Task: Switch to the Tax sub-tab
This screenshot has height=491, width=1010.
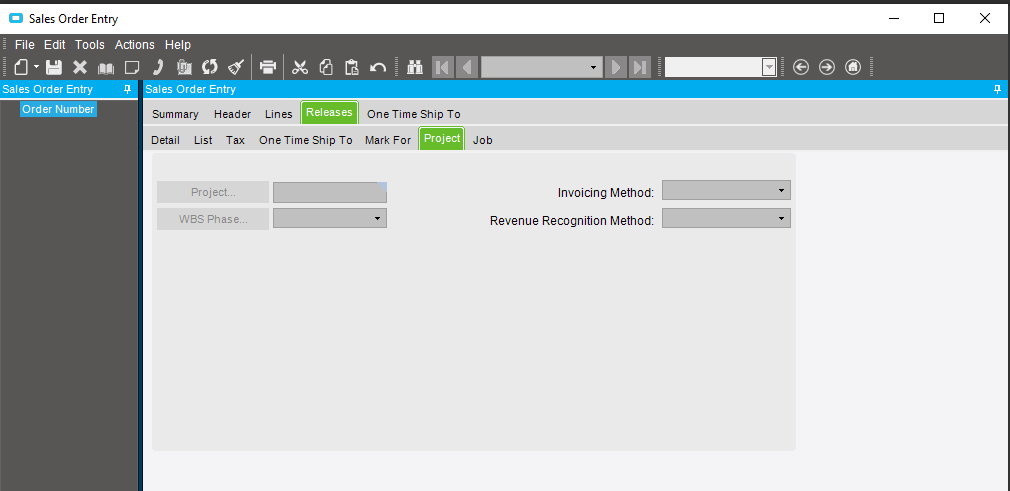Action: tap(235, 140)
